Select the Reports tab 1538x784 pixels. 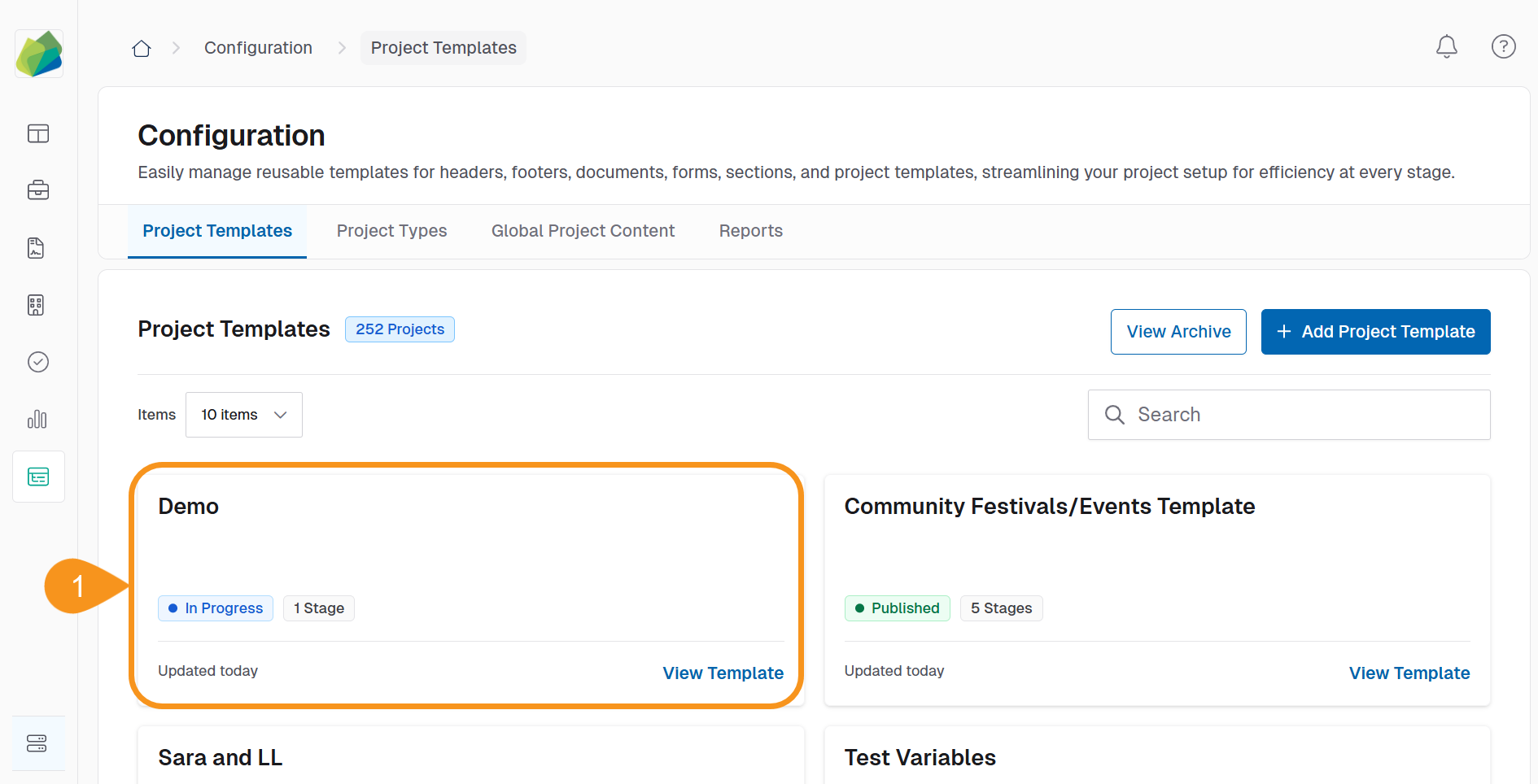coord(750,231)
